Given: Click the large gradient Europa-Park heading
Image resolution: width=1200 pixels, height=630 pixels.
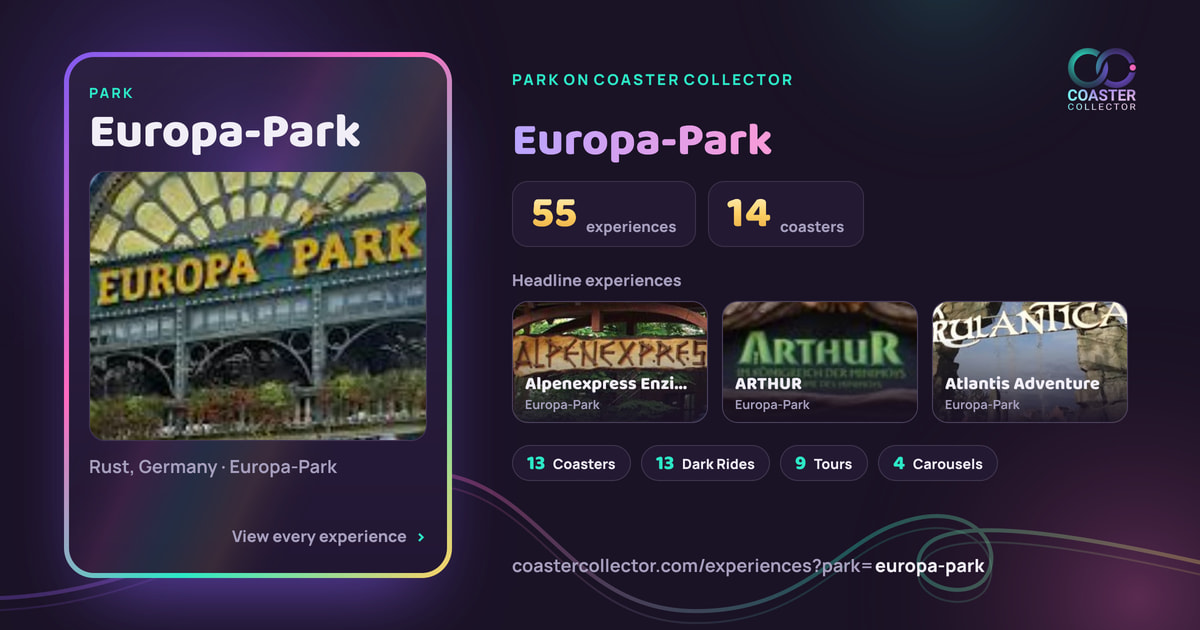Looking at the screenshot, I should pyautogui.click(x=642, y=141).
